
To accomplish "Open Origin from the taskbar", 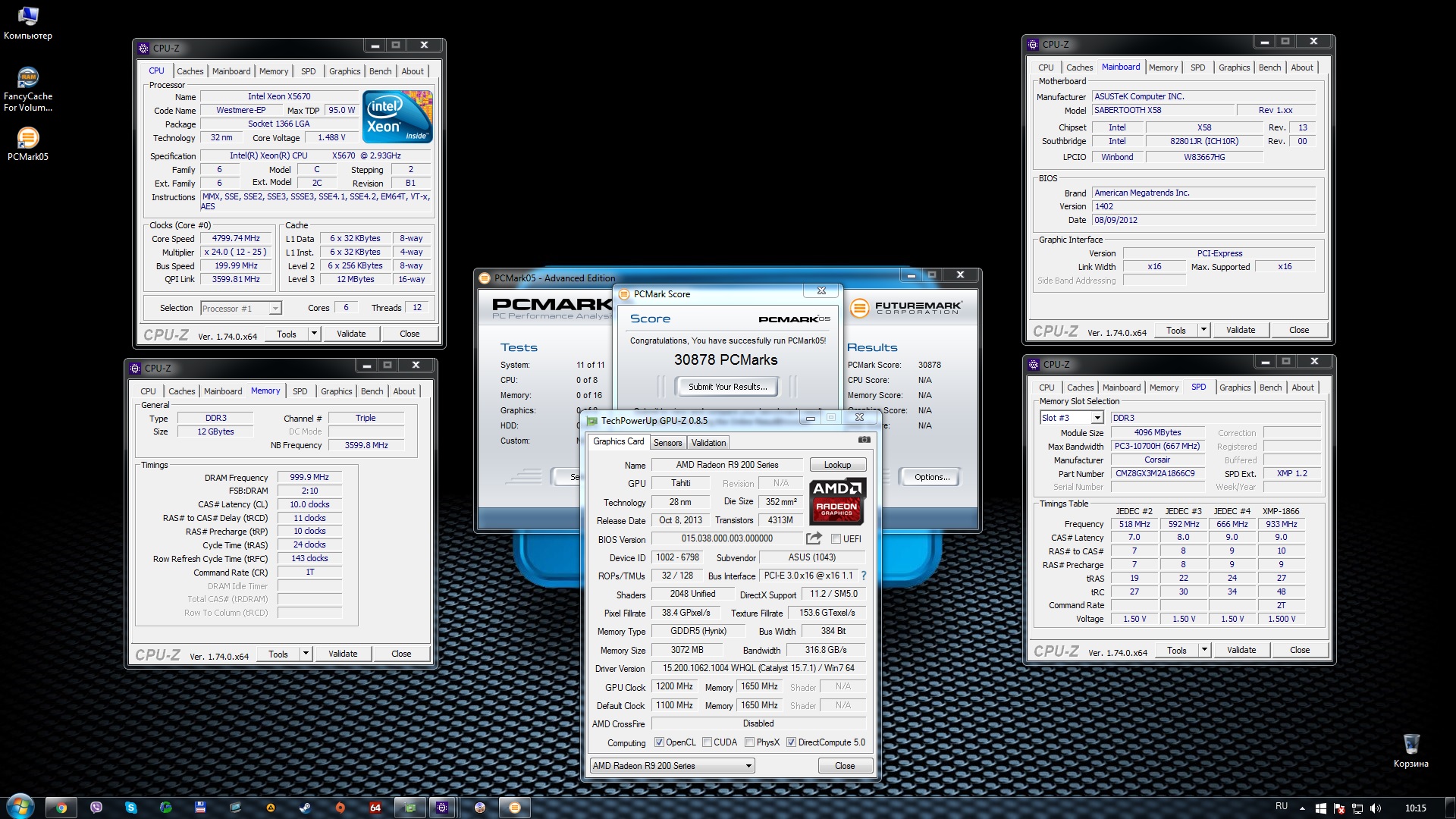I will tap(340, 808).
